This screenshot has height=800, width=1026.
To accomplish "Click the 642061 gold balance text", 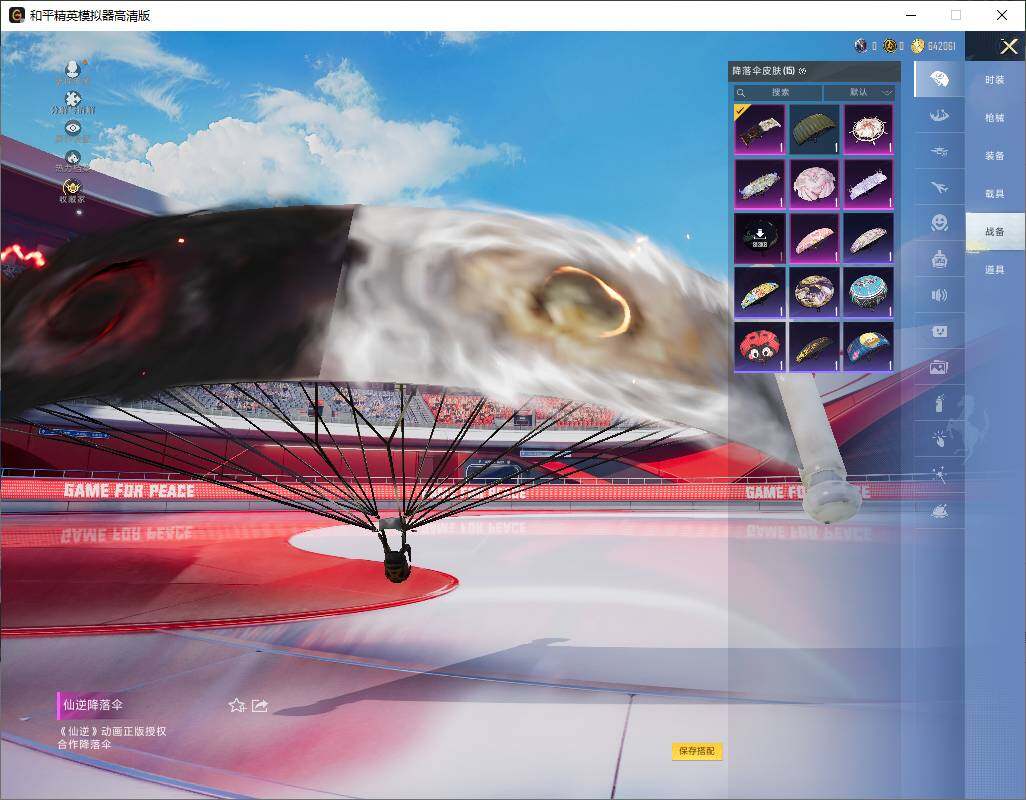I will point(942,46).
